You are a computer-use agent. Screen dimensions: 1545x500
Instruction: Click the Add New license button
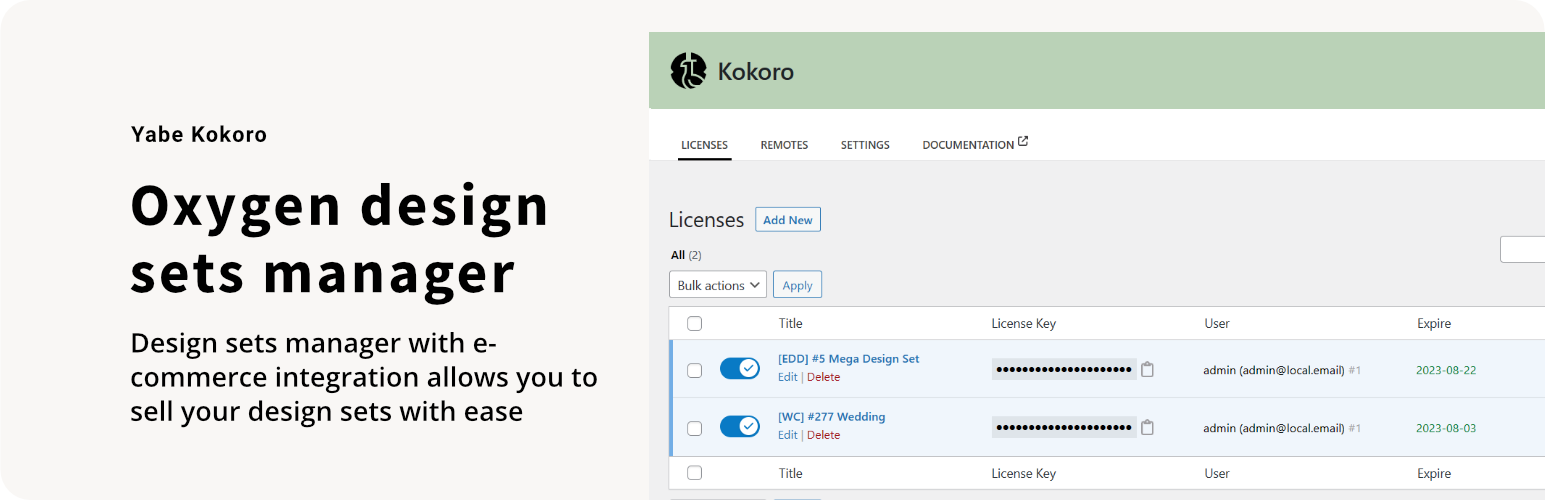[787, 220]
